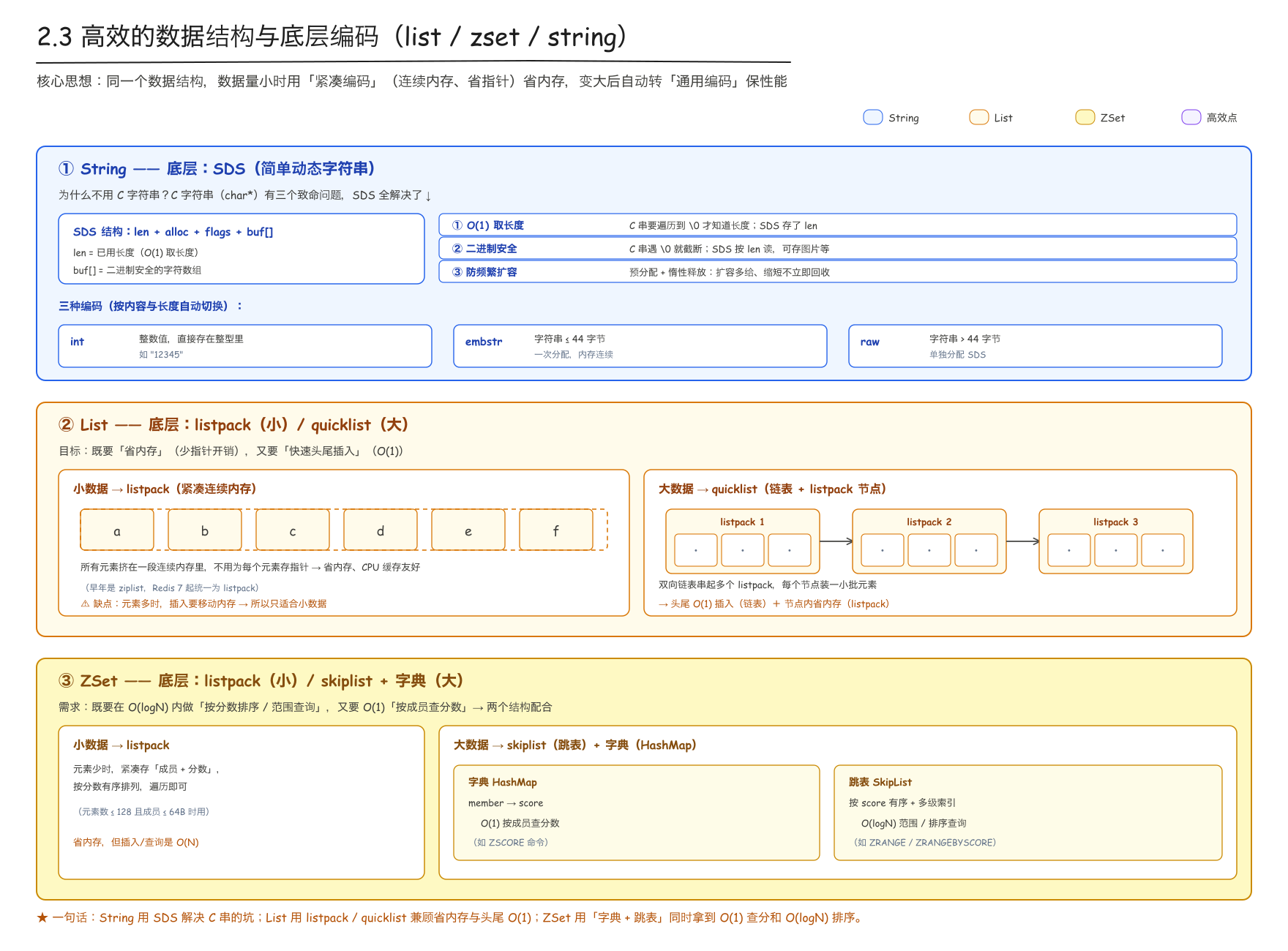Click the '跳表 SkipList' card
This screenshot has height=951, width=1288.
point(1028,812)
